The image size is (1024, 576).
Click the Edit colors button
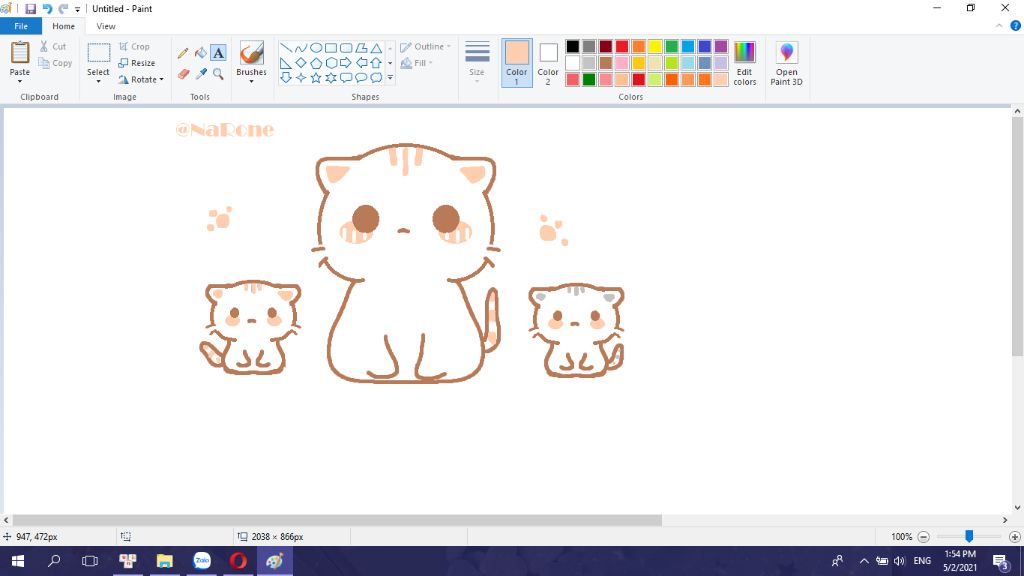coord(744,63)
